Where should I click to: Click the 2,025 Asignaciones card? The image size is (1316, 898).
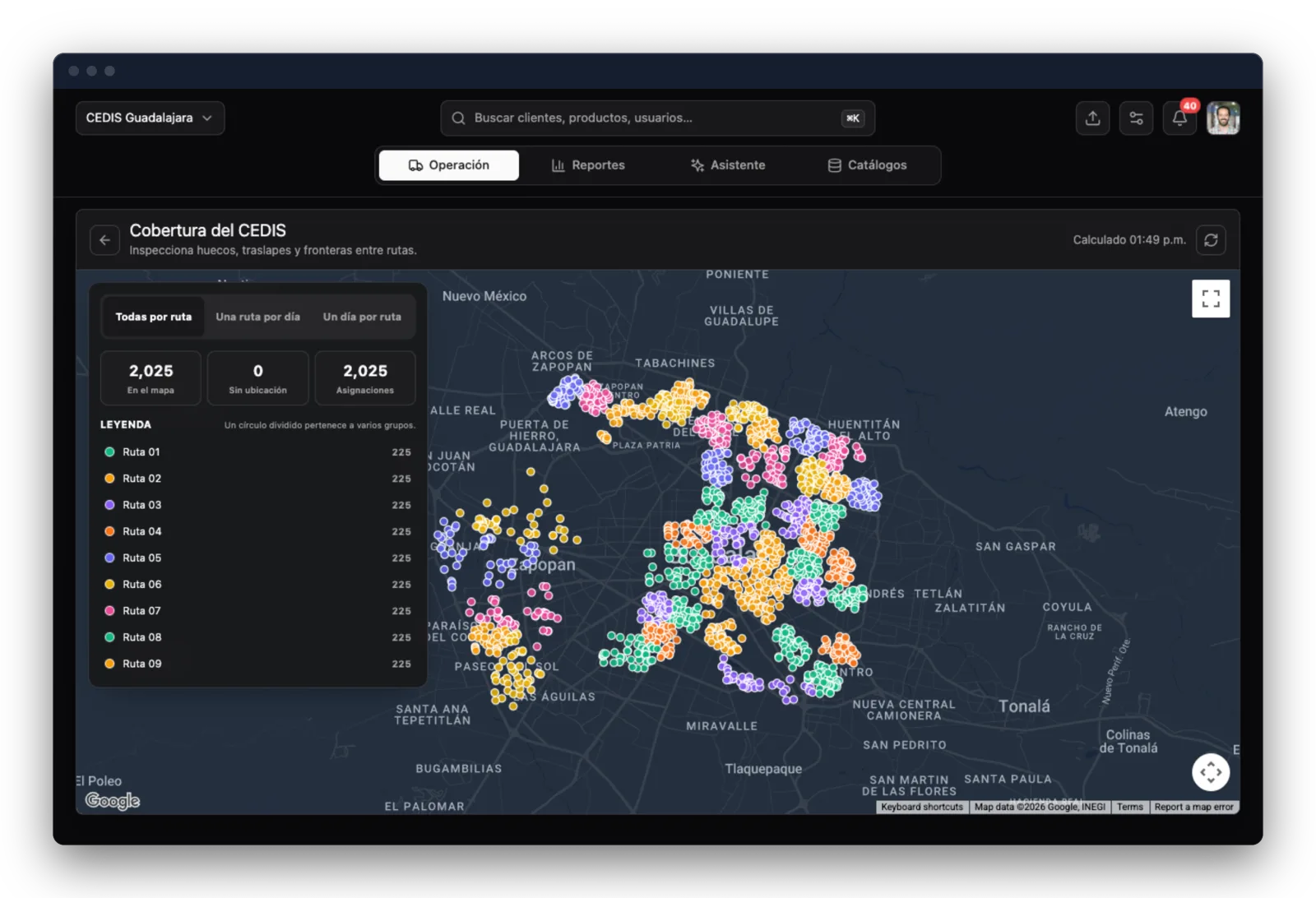(365, 378)
